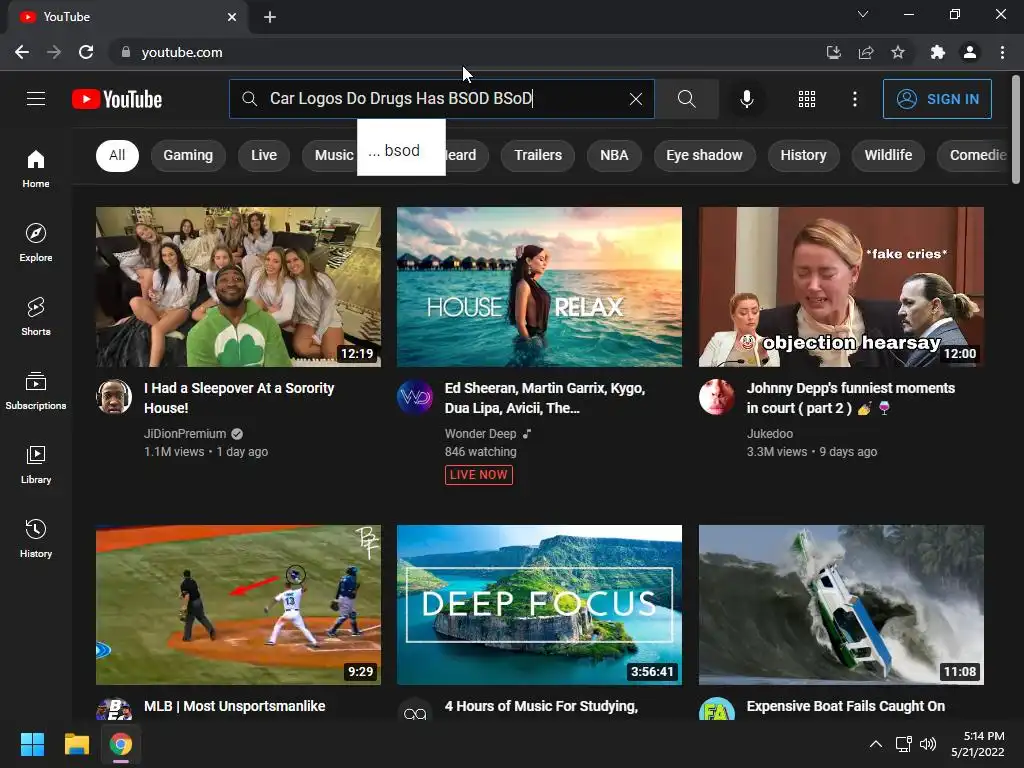Go forward with the browser forward arrow
The image size is (1024, 768).
[54, 52]
